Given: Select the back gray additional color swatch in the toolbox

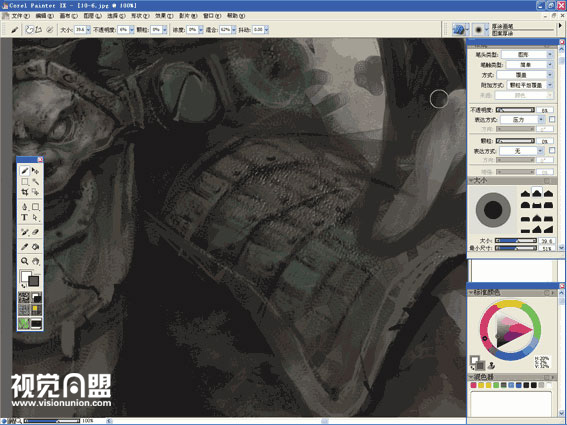Looking at the screenshot, I should click(34, 281).
